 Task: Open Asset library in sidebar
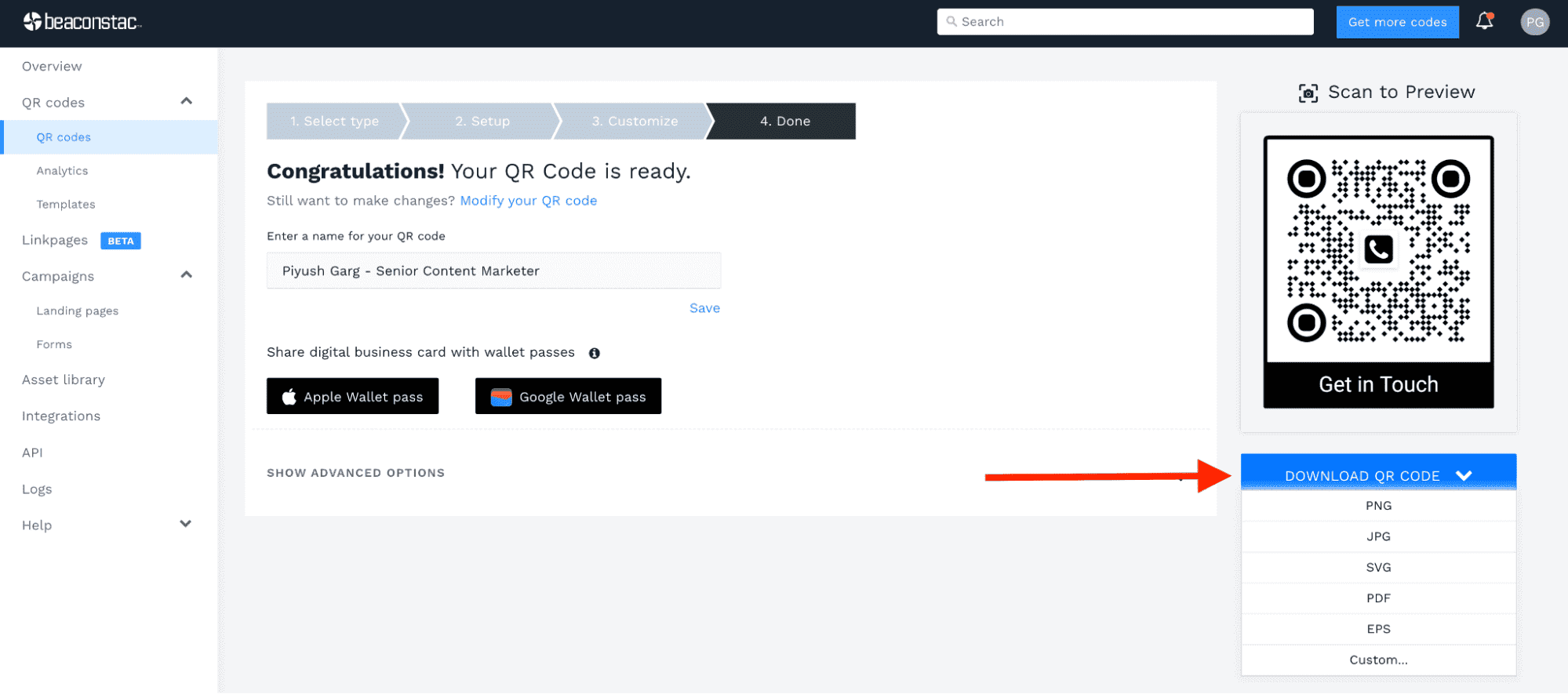(x=64, y=380)
